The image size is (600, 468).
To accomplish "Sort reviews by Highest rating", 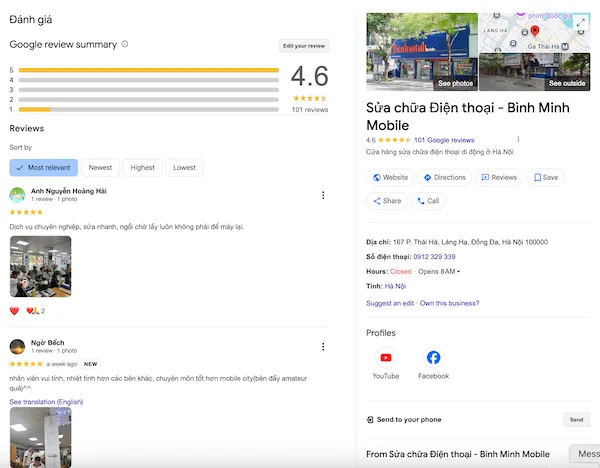I will 143,167.
